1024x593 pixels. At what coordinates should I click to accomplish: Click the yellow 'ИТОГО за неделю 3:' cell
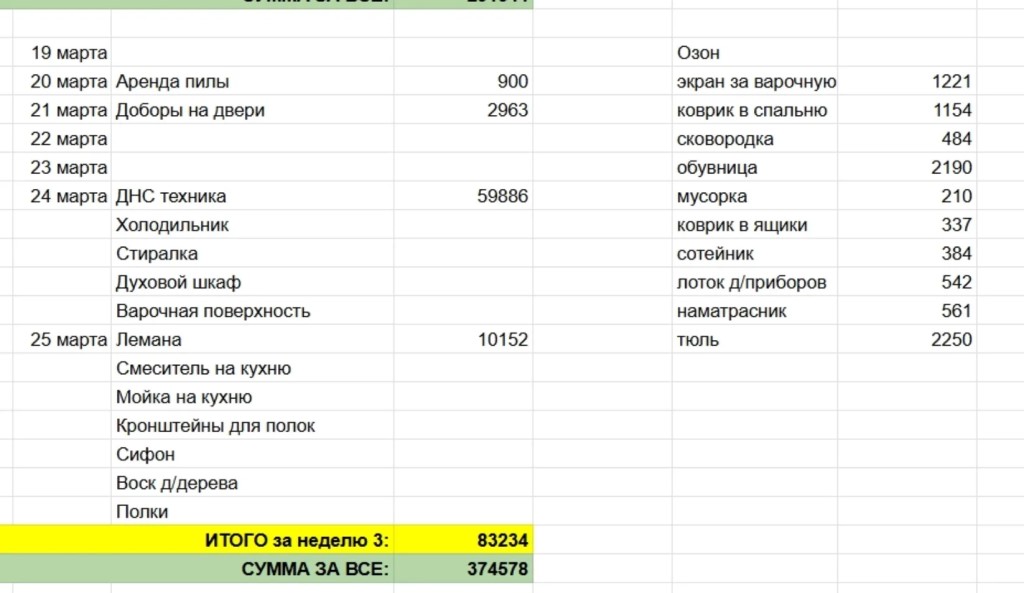[296, 541]
